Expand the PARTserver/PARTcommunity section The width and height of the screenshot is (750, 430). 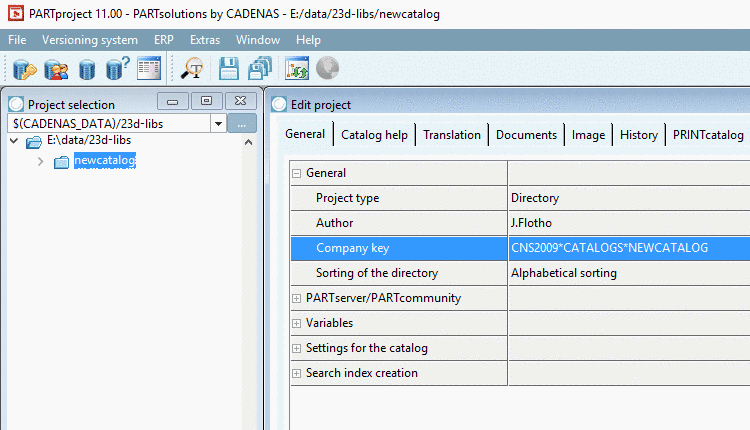(x=297, y=298)
